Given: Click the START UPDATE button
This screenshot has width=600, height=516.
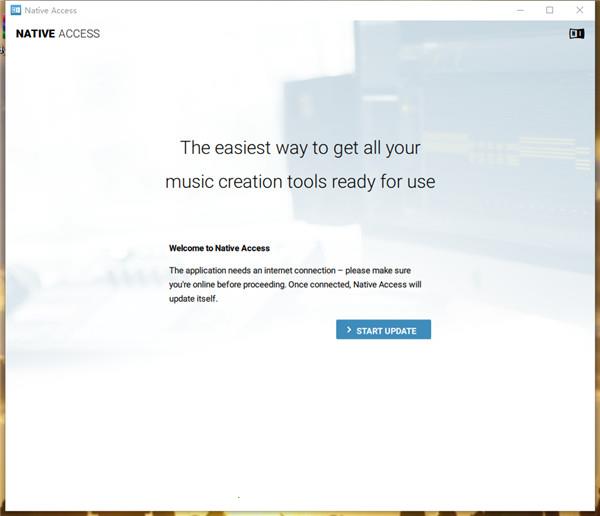Looking at the screenshot, I should click(383, 330).
